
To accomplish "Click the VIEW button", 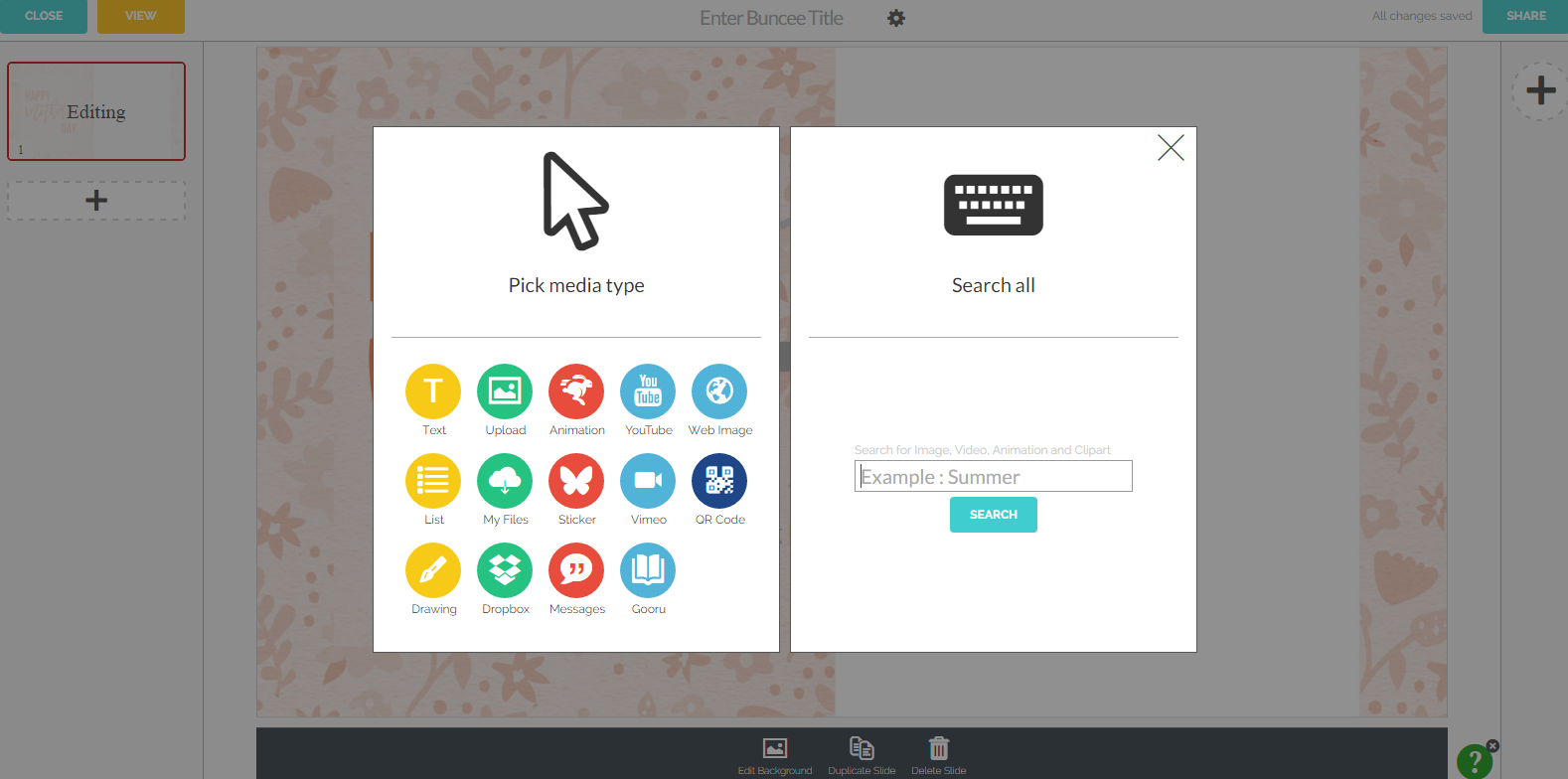I will (x=141, y=16).
